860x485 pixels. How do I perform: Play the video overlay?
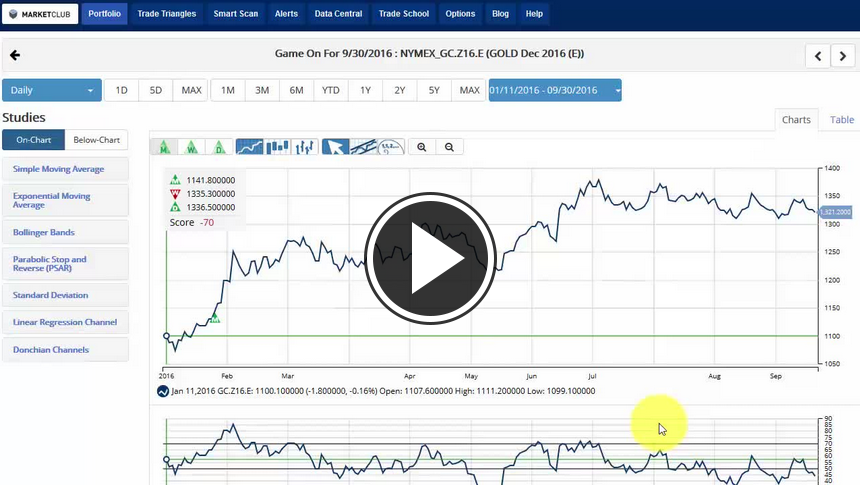coord(430,259)
